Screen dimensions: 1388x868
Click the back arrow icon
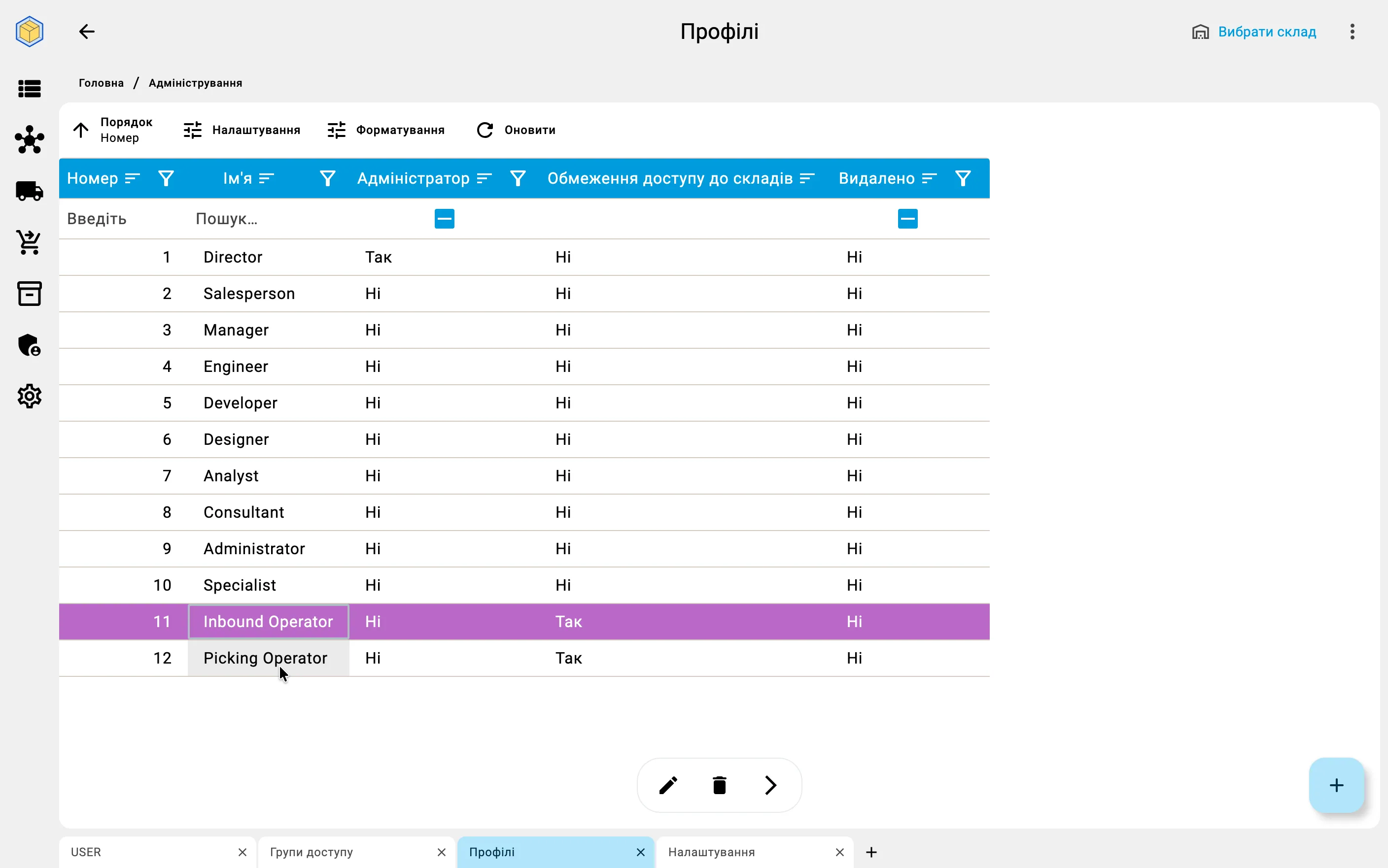[87, 32]
